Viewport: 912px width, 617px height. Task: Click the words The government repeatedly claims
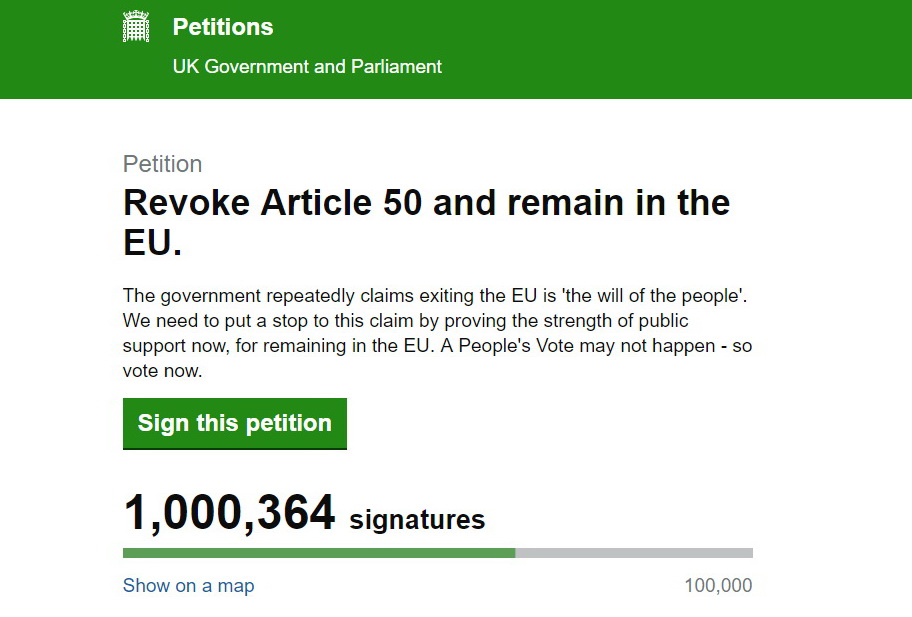264,296
